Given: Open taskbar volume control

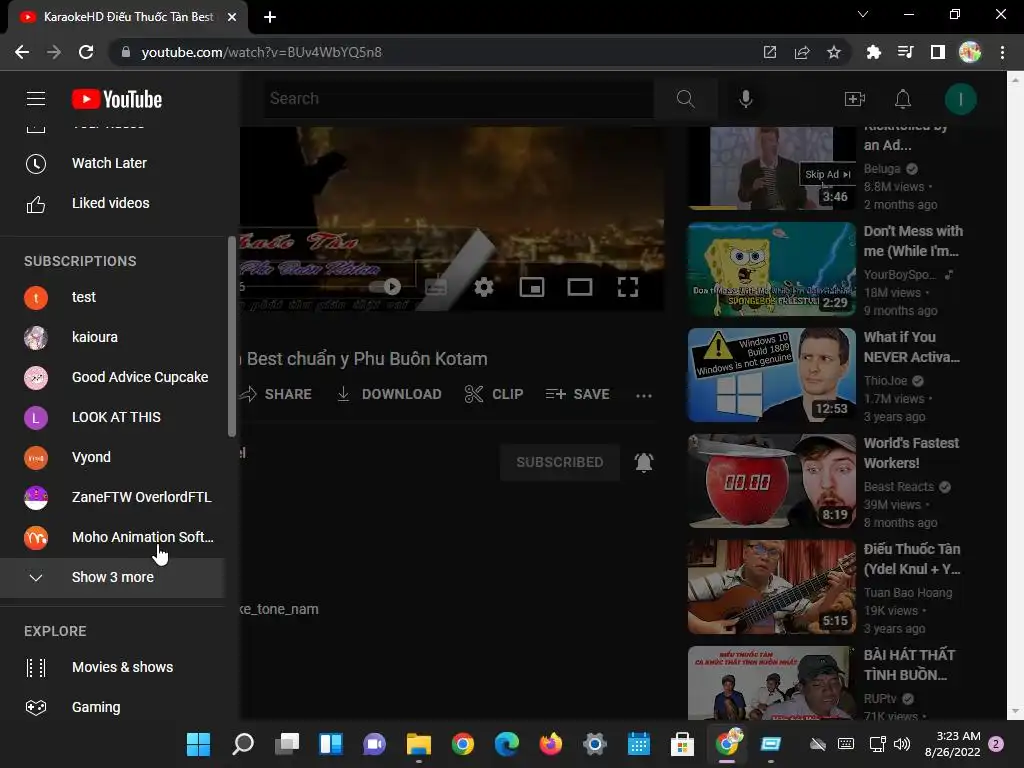Looking at the screenshot, I should (902, 744).
